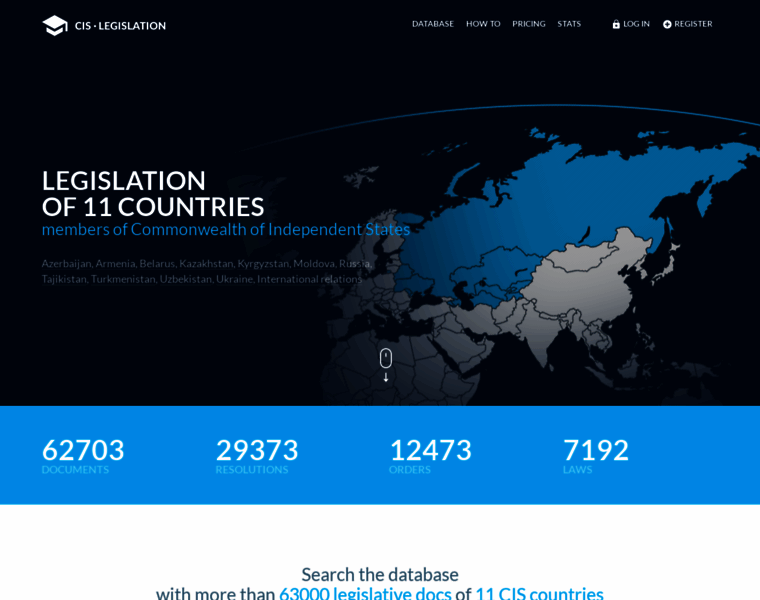Click the down arrow below the mouse icon
Viewport: 760px width, 600px height.
click(386, 378)
